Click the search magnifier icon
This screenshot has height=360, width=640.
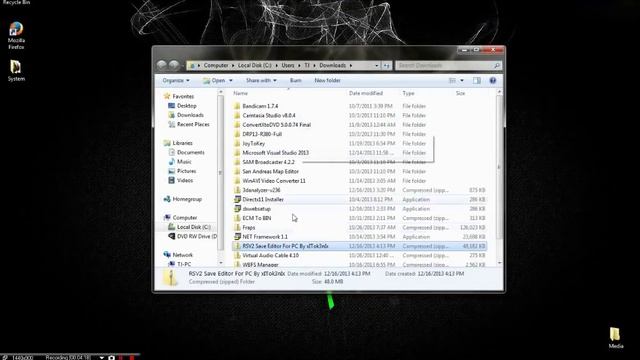pyautogui.click(x=496, y=65)
